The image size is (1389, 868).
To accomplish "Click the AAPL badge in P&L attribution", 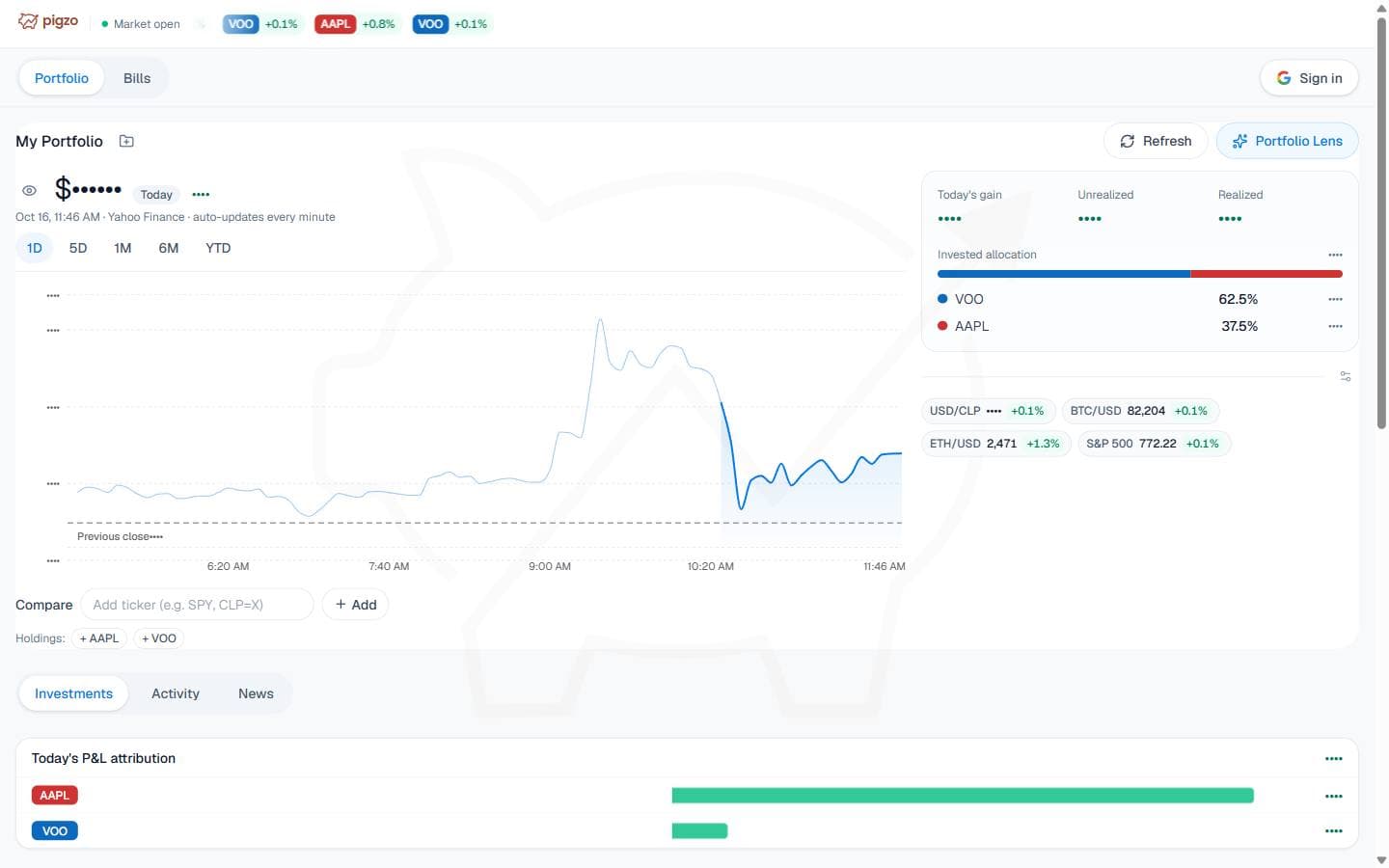I will tap(54, 796).
